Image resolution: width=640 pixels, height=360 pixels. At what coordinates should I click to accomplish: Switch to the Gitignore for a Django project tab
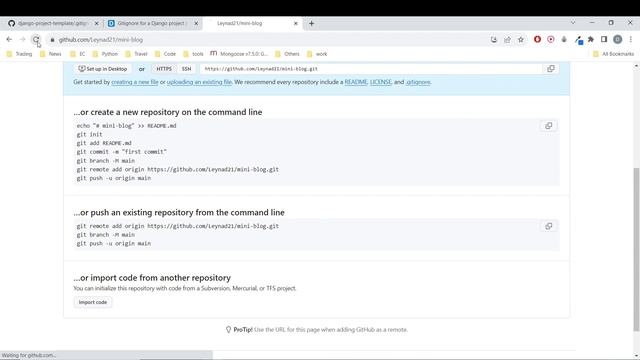click(153, 23)
